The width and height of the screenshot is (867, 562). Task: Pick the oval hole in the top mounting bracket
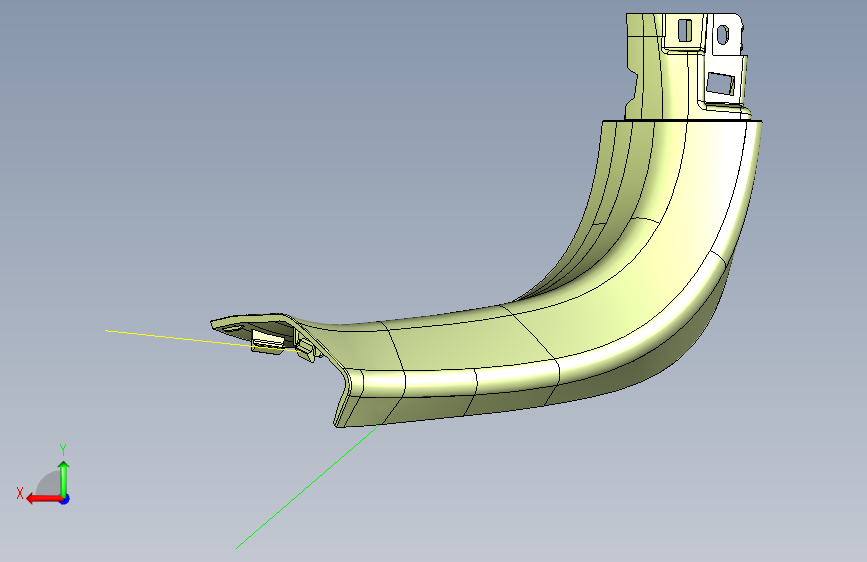[x=722, y=35]
